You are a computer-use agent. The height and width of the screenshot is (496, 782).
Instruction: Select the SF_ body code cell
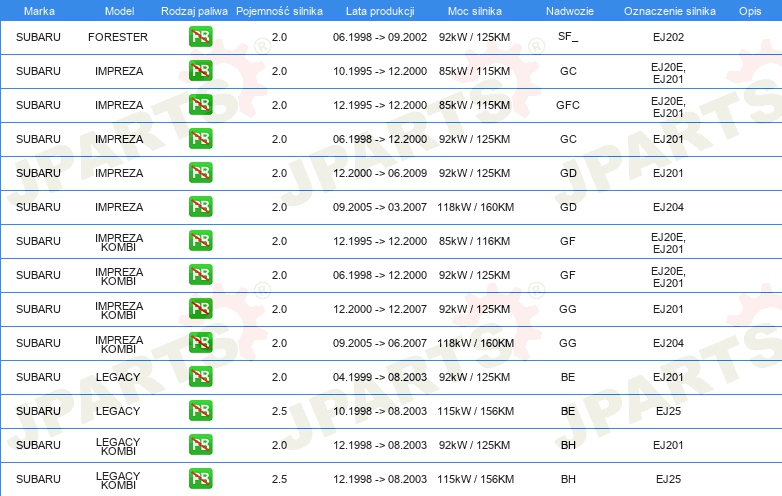pos(568,37)
